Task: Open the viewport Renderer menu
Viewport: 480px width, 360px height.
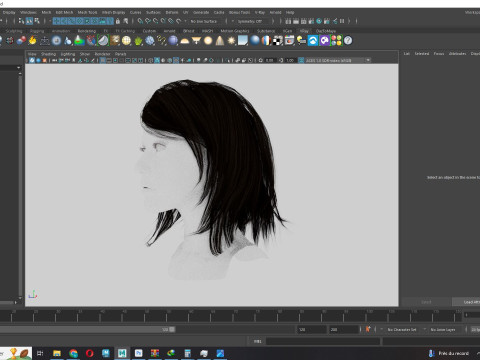Action: click(x=102, y=54)
